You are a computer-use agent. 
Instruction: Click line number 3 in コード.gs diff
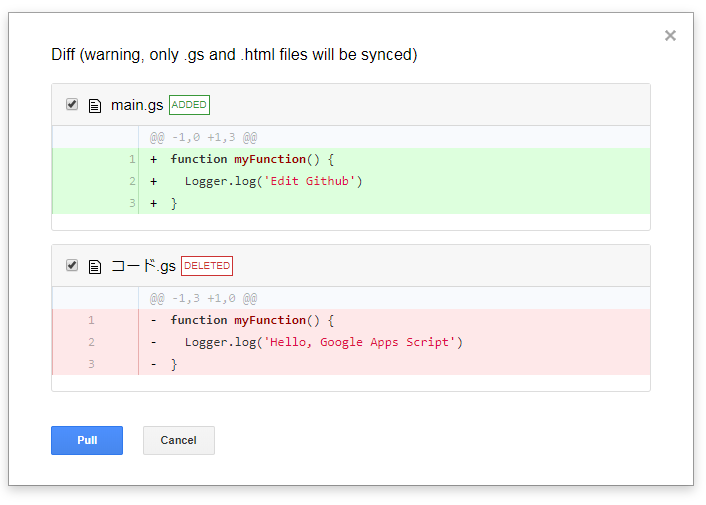click(x=91, y=364)
